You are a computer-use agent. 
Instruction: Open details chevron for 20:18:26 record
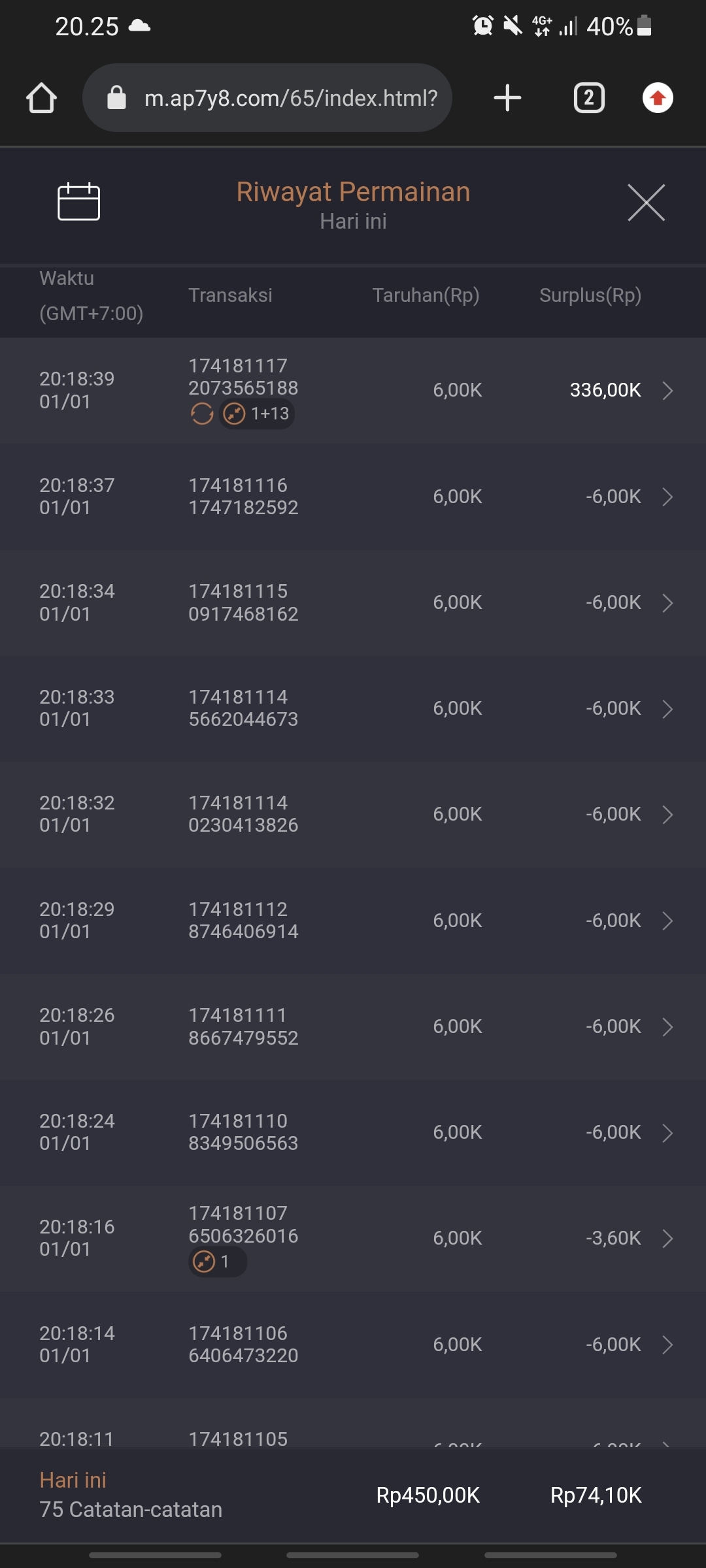667,1027
